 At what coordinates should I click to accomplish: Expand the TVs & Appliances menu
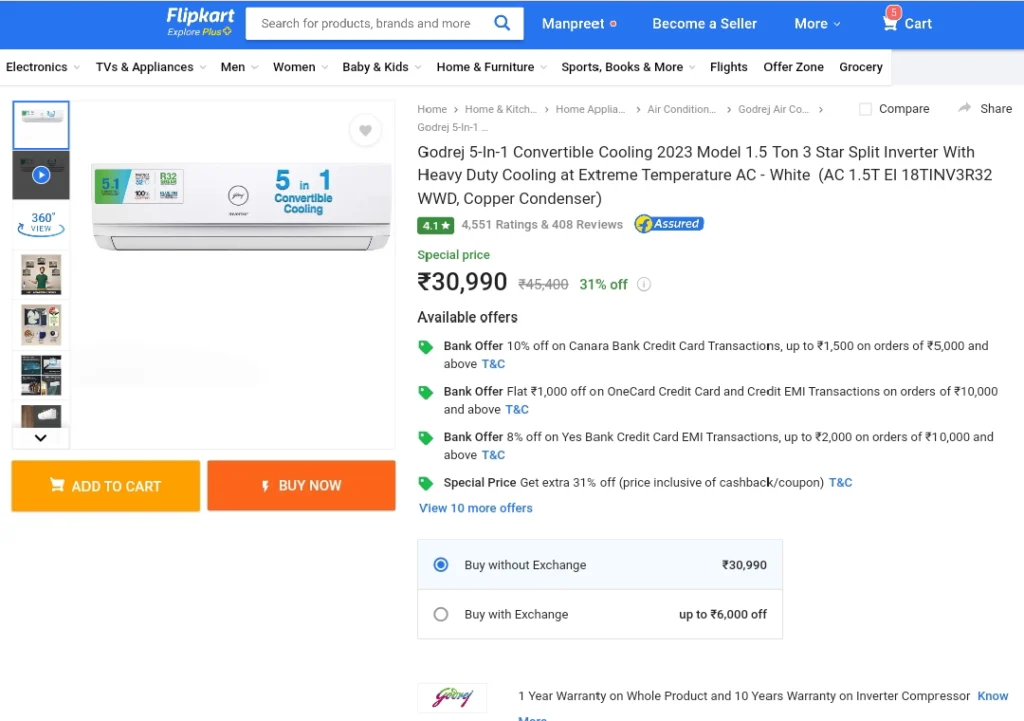(151, 67)
